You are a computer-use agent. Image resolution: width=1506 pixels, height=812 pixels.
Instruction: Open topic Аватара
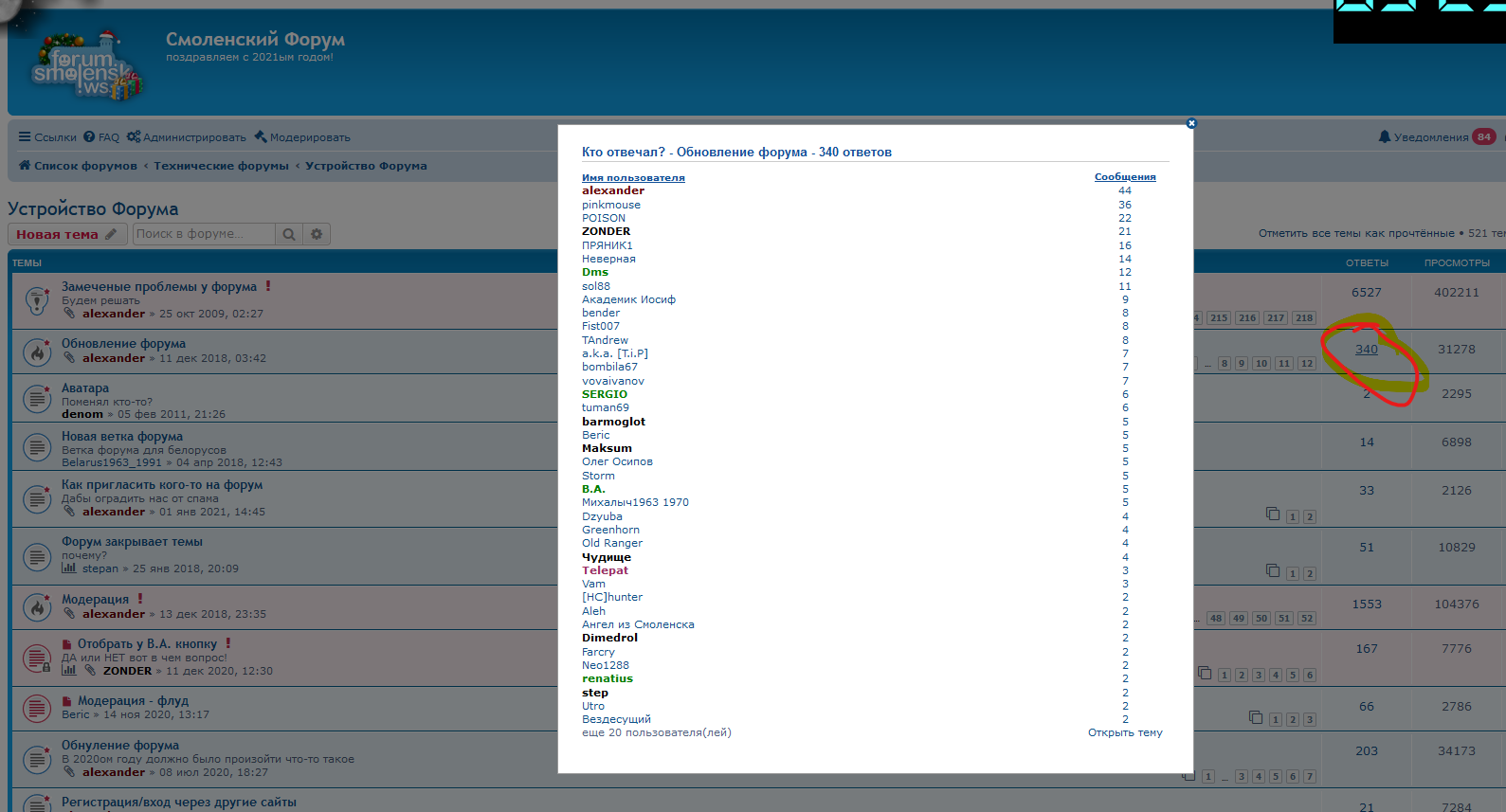click(x=85, y=388)
